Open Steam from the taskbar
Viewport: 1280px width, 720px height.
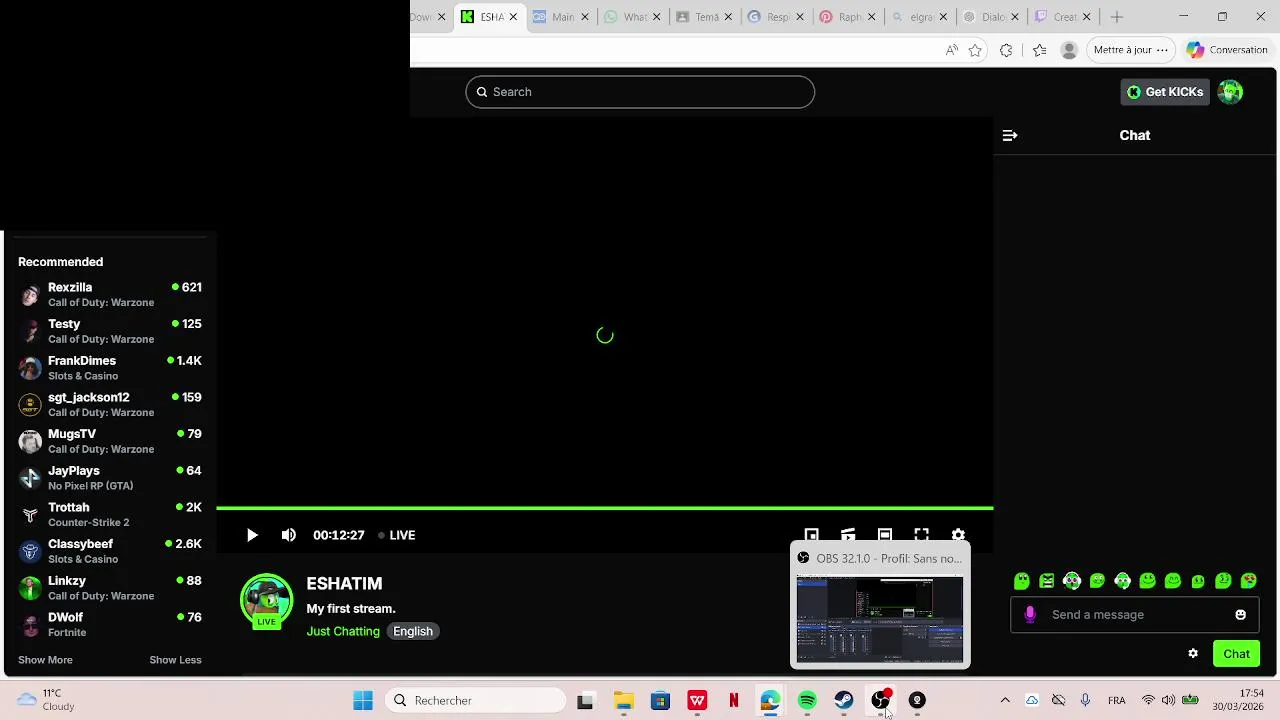pyautogui.click(x=844, y=701)
